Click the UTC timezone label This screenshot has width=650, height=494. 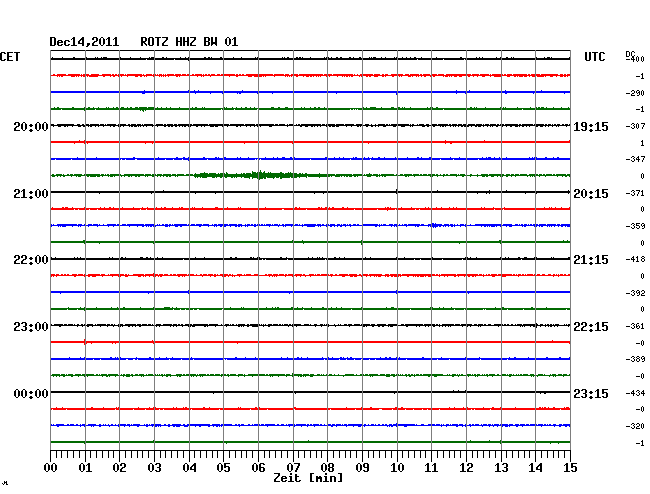click(x=594, y=57)
